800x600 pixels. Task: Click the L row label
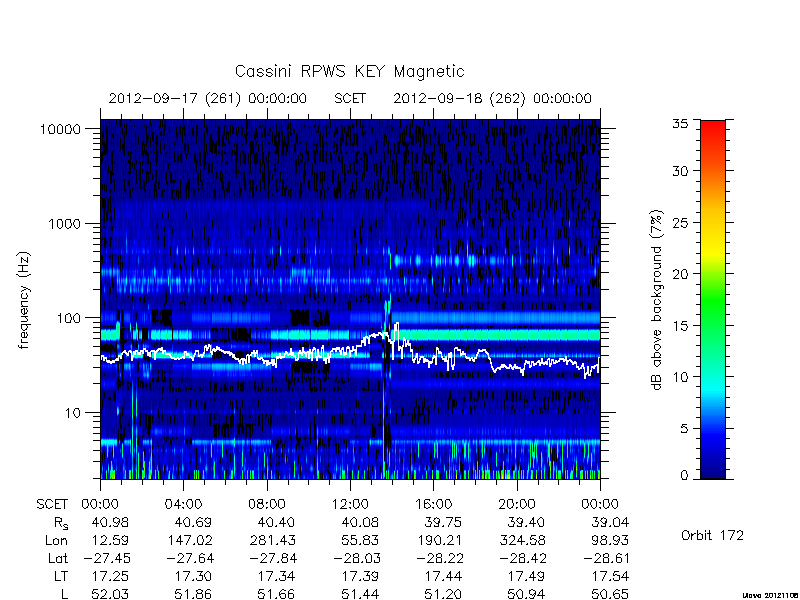[x=64, y=594]
